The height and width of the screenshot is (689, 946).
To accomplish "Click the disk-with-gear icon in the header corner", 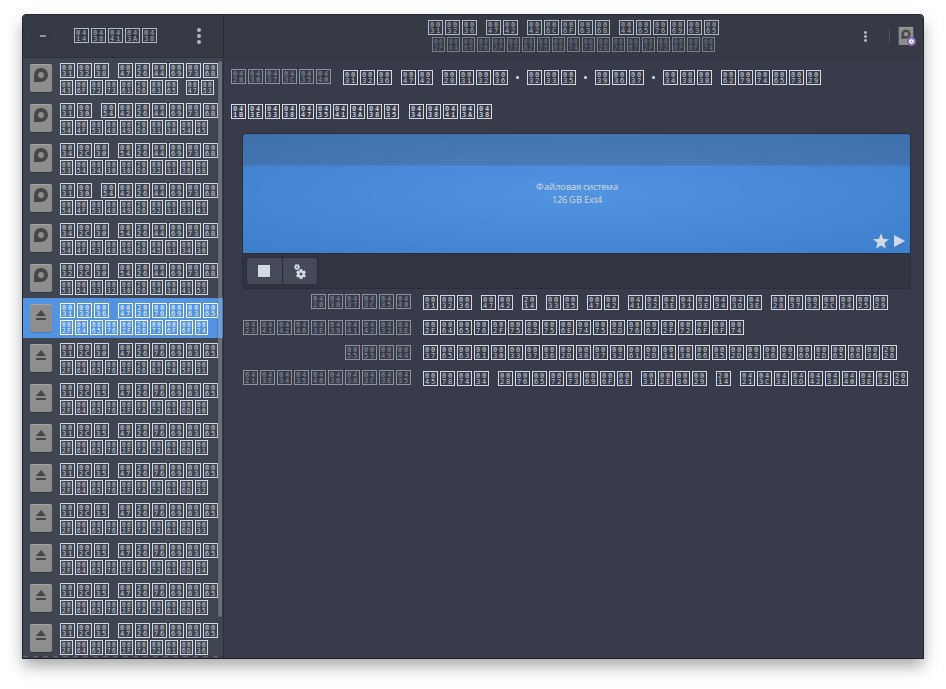I will point(906,36).
